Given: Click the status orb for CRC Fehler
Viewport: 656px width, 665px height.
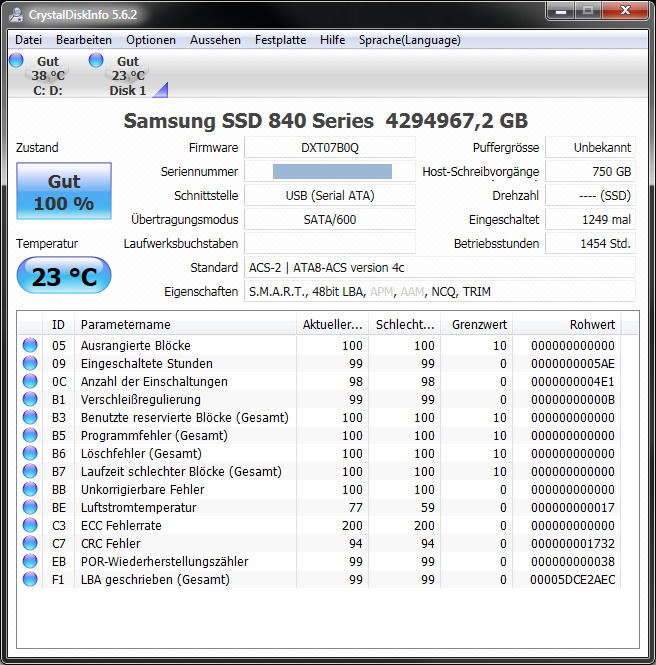Looking at the screenshot, I should click(x=30, y=543).
